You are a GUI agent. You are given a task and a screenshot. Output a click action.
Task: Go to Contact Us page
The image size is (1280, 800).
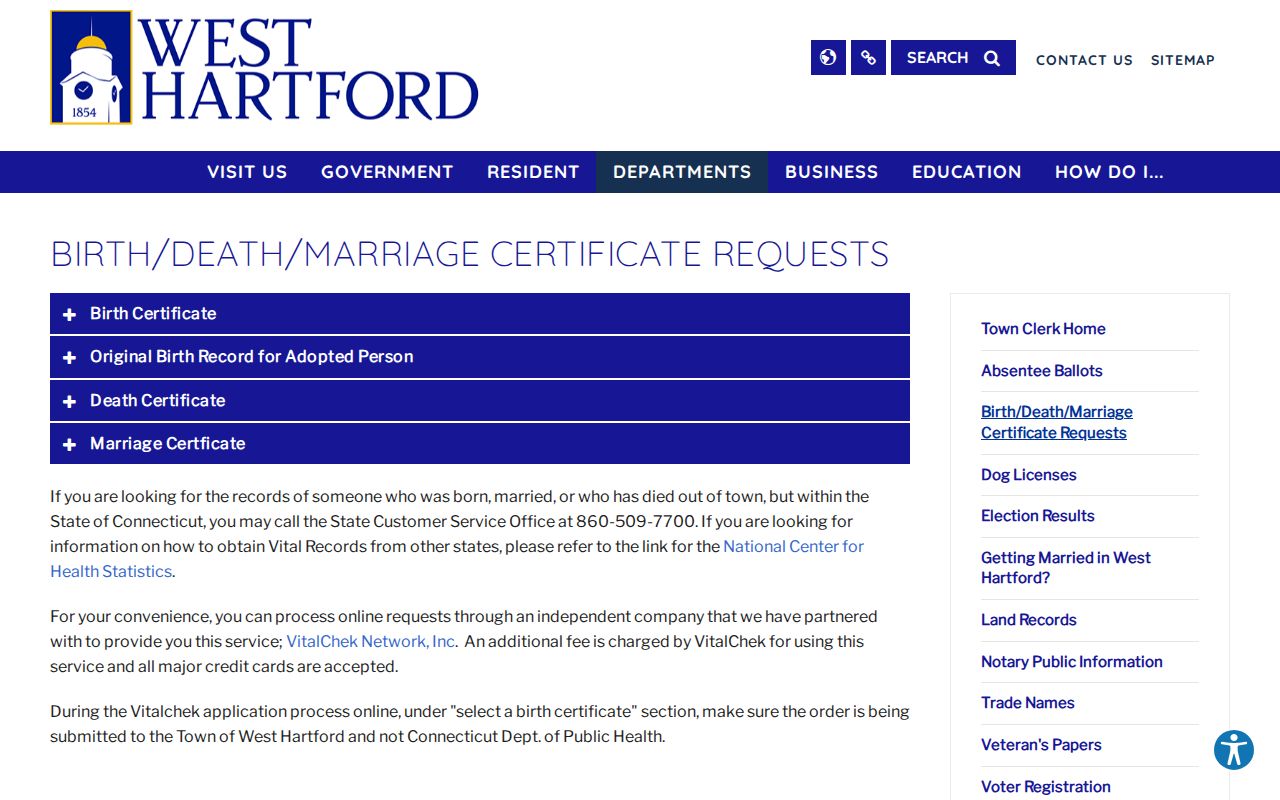pyautogui.click(x=1084, y=60)
